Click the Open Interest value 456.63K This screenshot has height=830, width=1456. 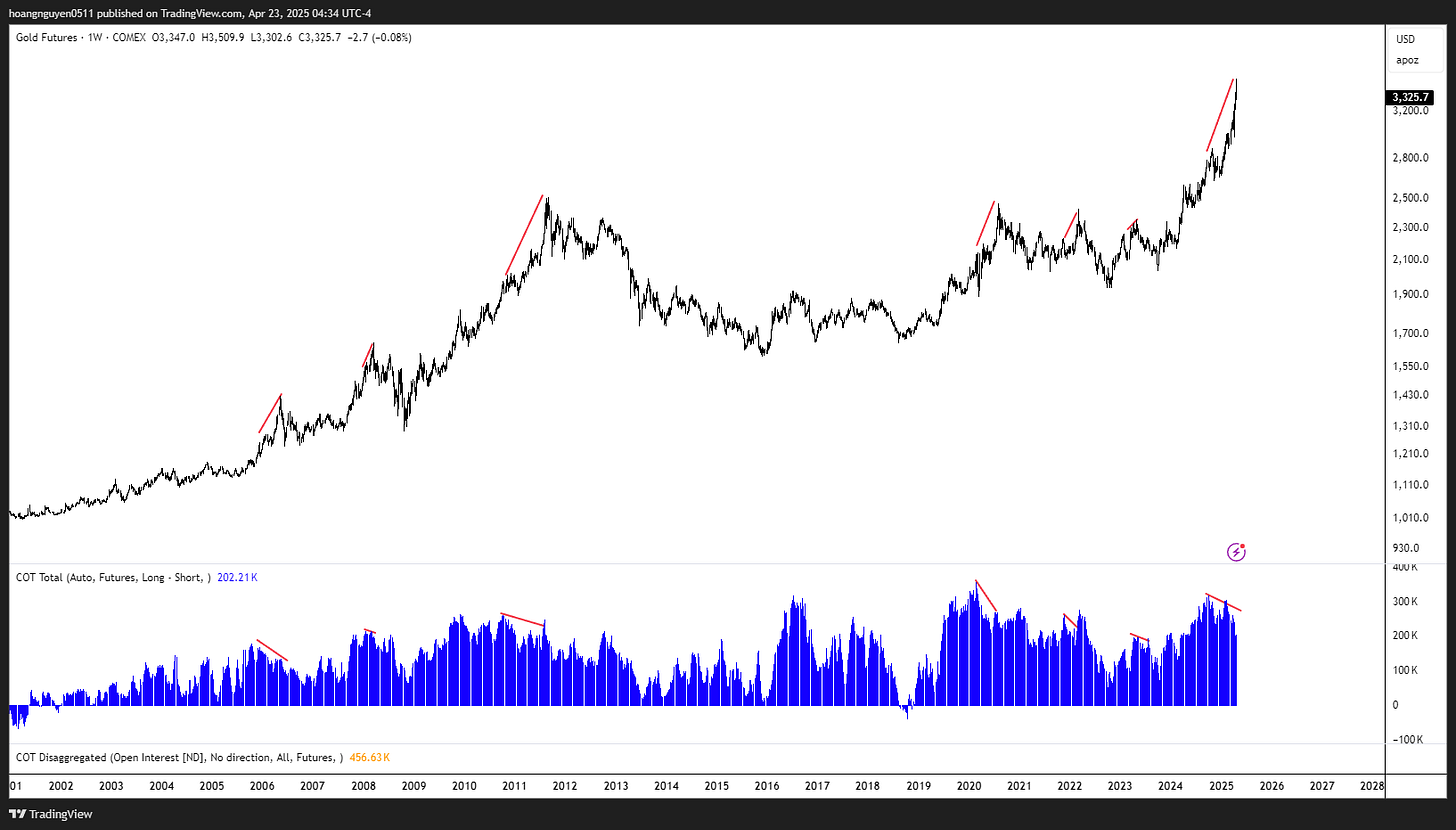click(x=369, y=757)
